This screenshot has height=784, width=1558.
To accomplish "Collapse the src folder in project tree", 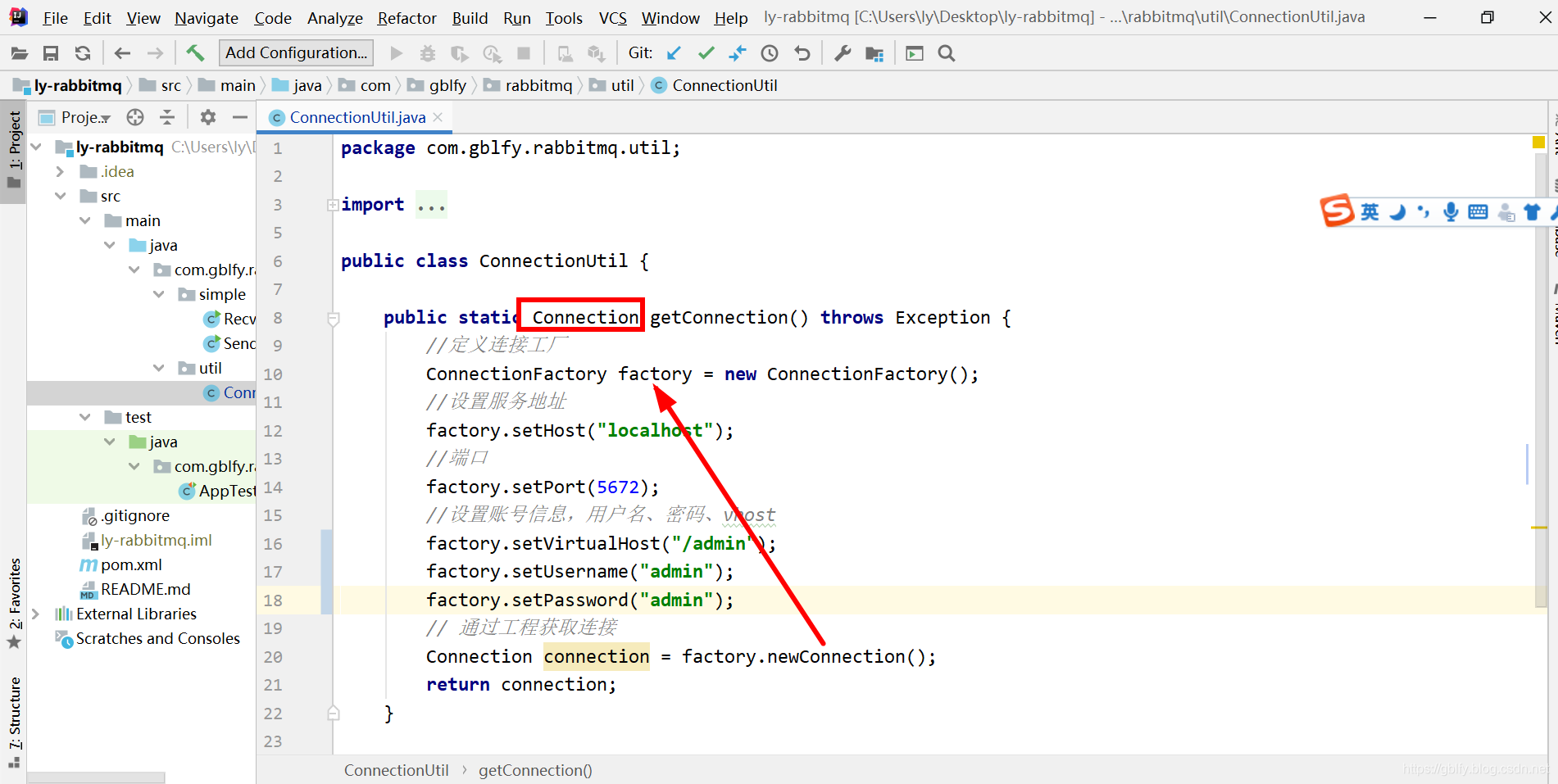I will click(61, 196).
